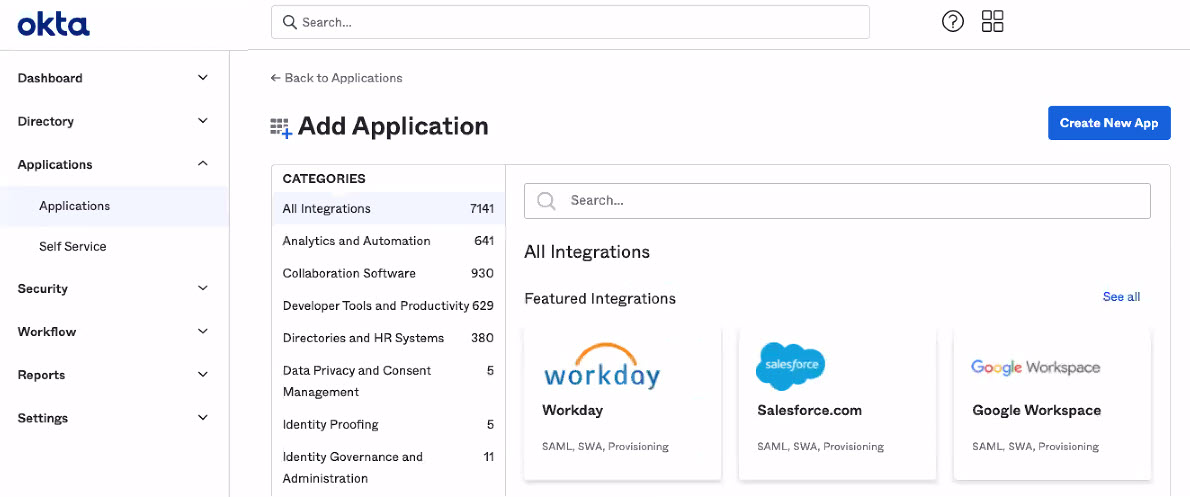Open the apps grid icon in header
This screenshot has width=1190, height=497.
(x=993, y=21)
